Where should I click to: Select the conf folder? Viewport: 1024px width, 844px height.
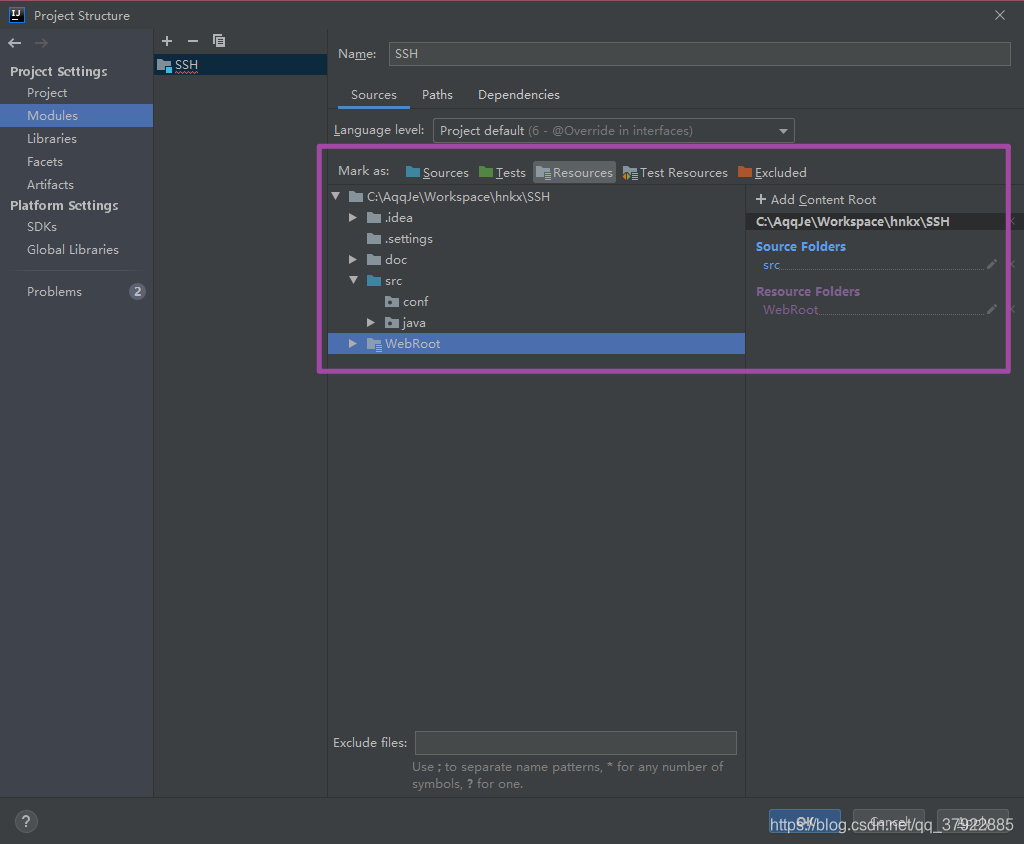(x=536, y=301)
